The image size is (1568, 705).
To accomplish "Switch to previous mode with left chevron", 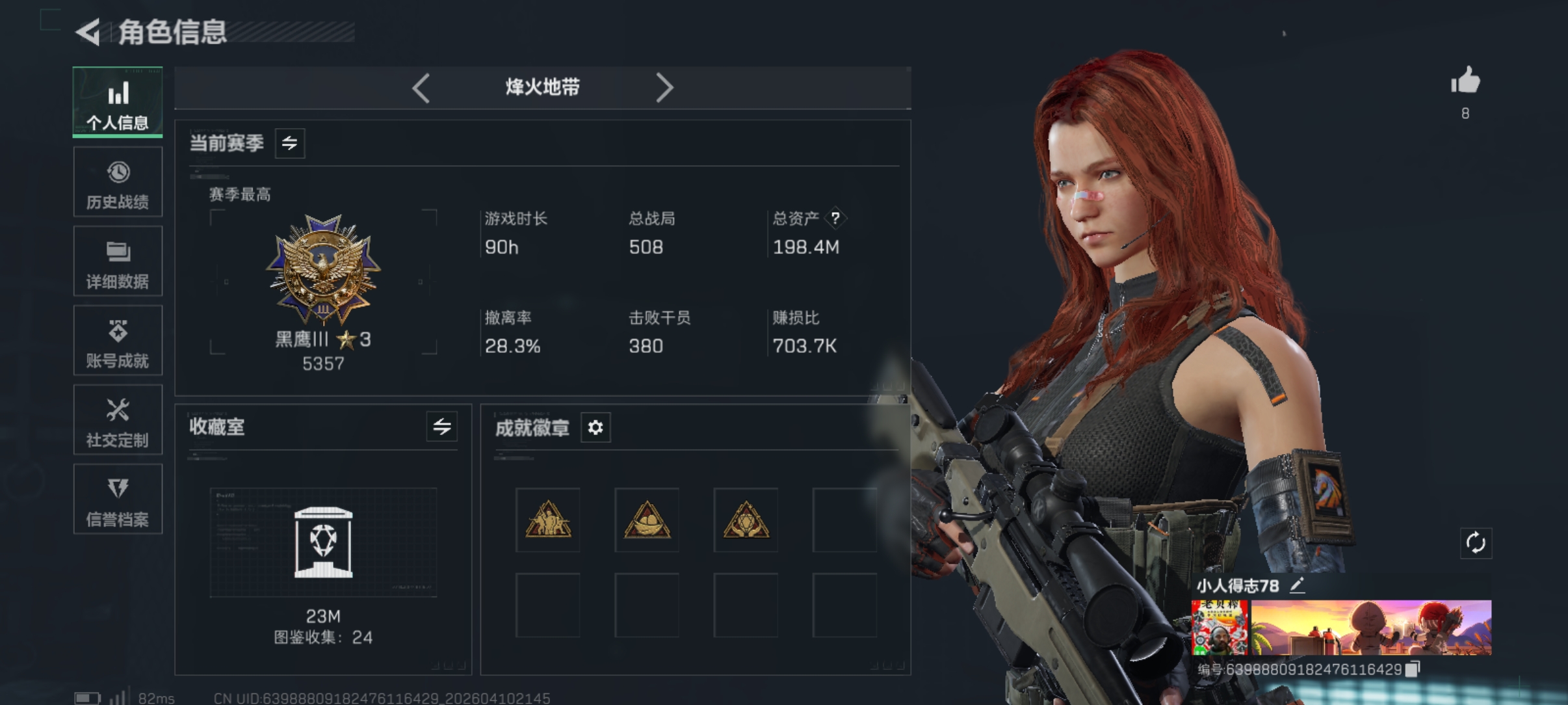I will point(421,88).
